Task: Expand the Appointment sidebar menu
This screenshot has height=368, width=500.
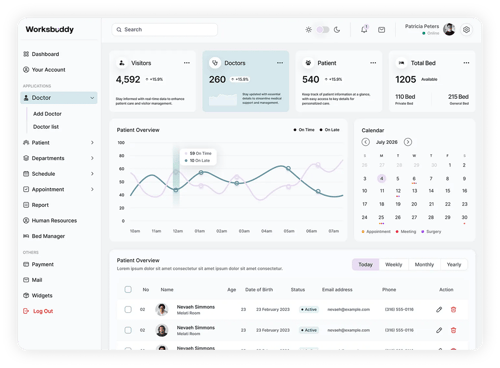Action: click(x=92, y=189)
